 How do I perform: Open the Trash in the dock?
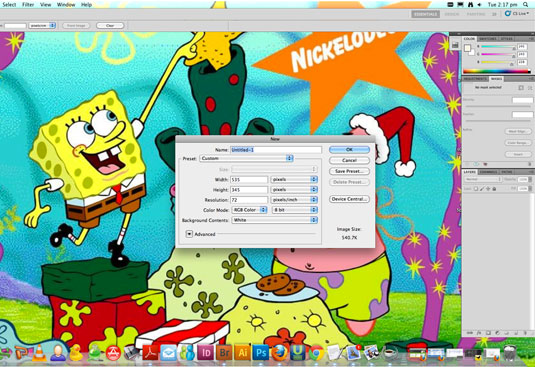(510, 353)
